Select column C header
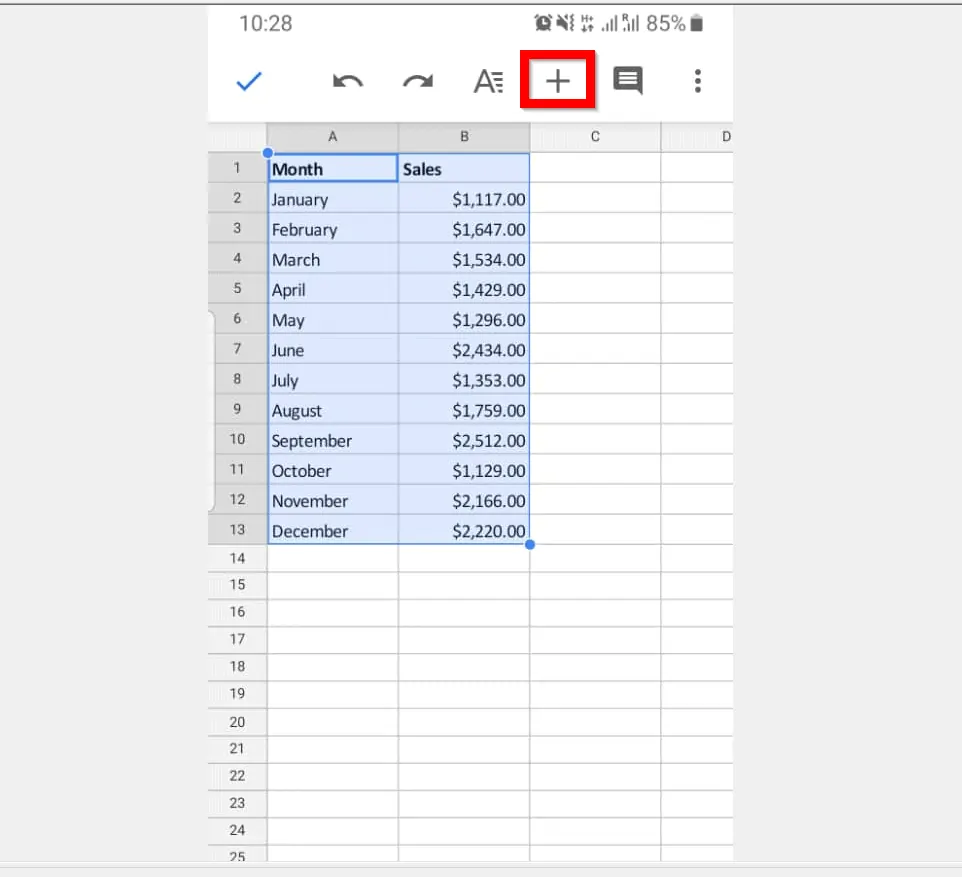Image resolution: width=962 pixels, height=877 pixels. coord(595,136)
